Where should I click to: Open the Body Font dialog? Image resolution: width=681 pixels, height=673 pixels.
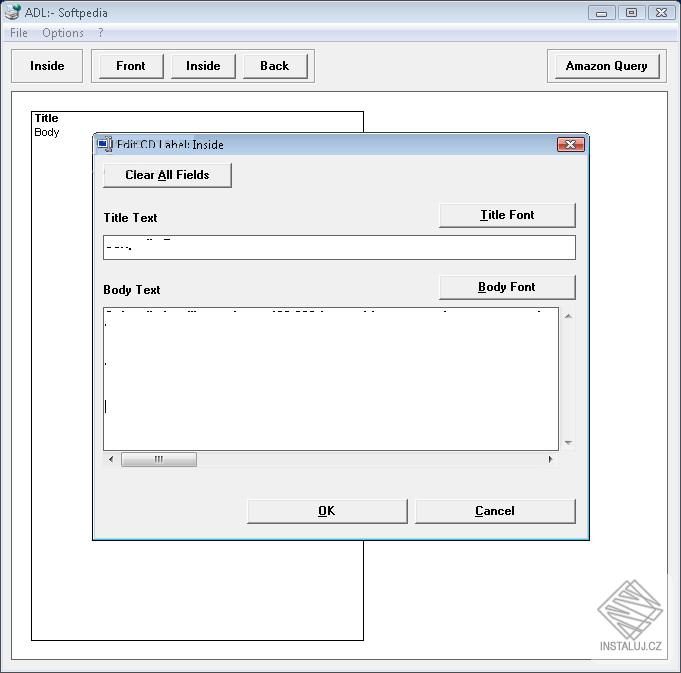tap(507, 287)
